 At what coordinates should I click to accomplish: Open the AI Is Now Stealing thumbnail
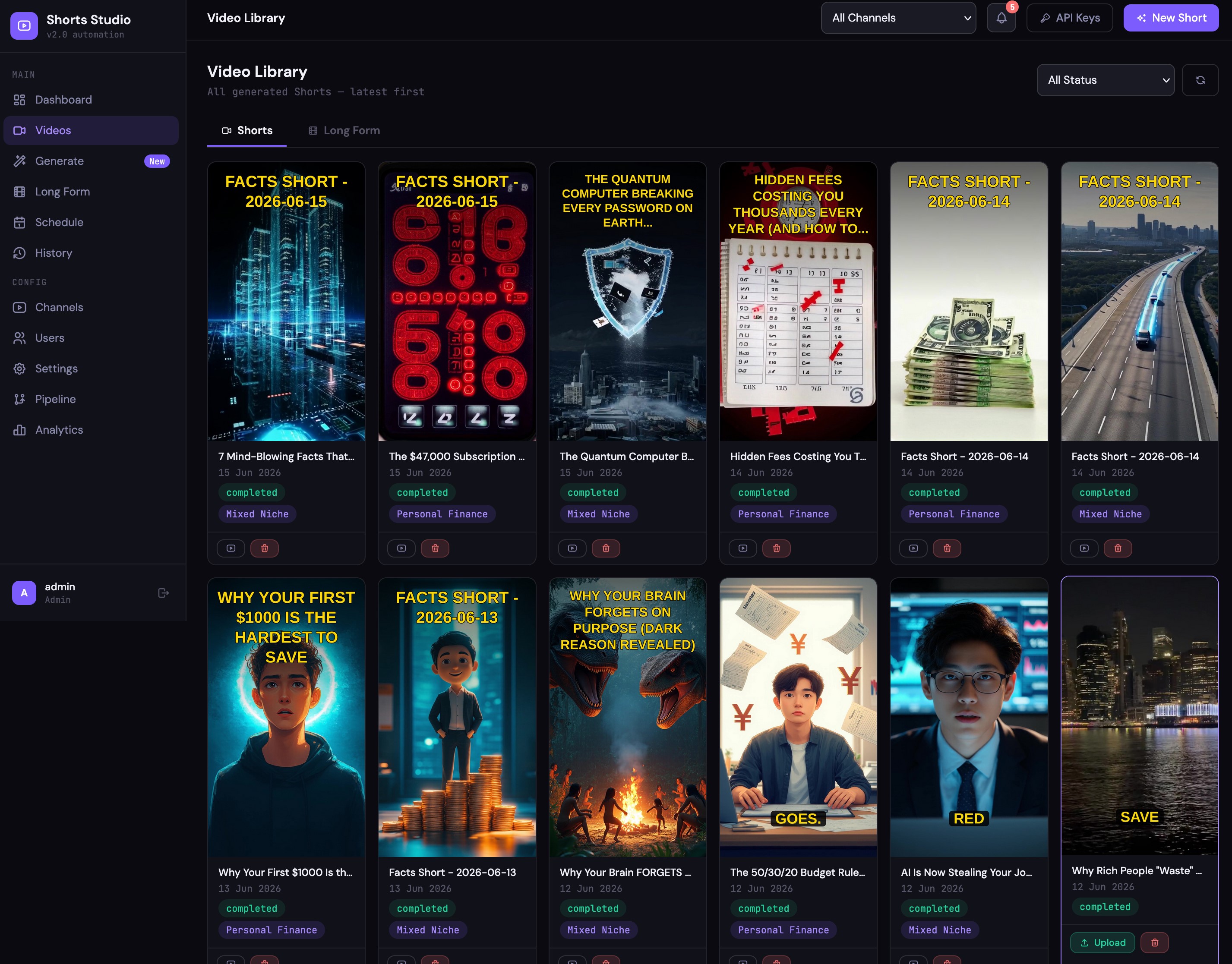tap(969, 717)
